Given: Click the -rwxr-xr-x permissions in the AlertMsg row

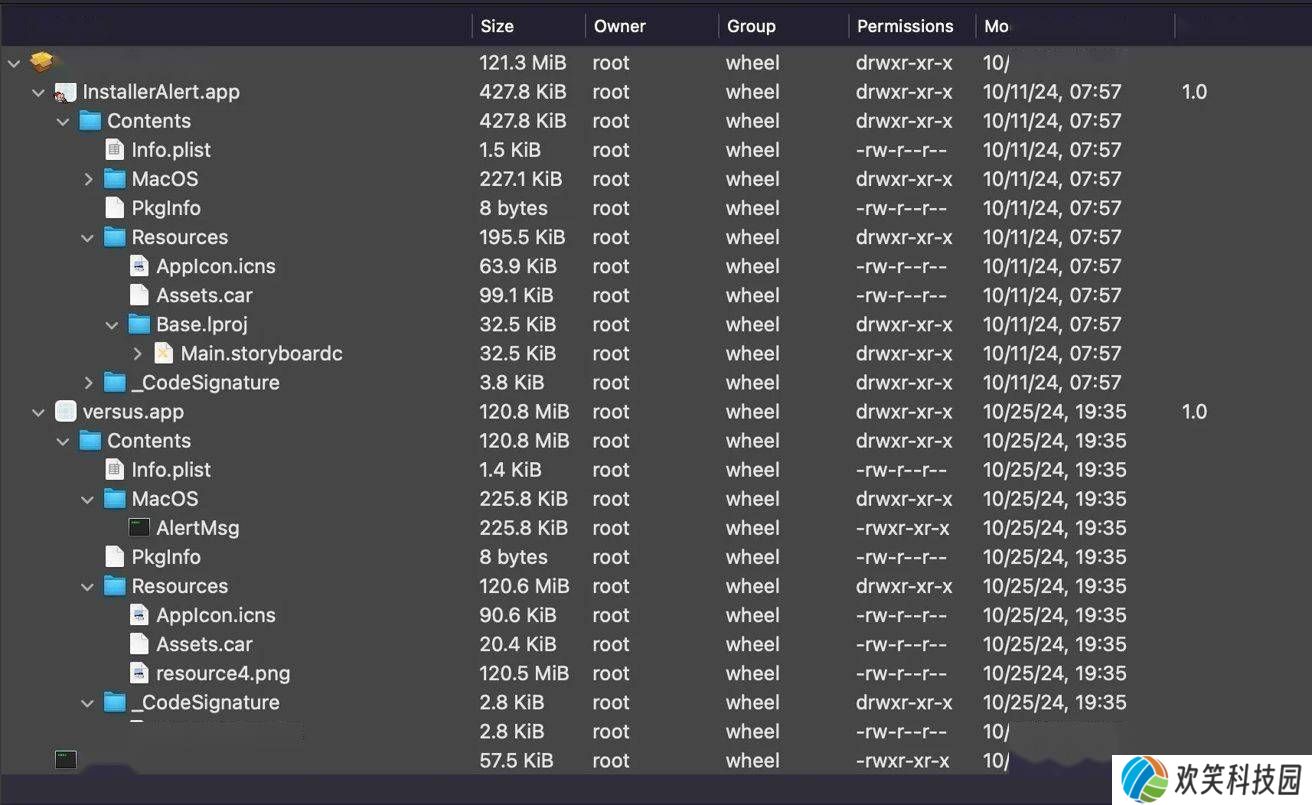Looking at the screenshot, I should point(903,528).
